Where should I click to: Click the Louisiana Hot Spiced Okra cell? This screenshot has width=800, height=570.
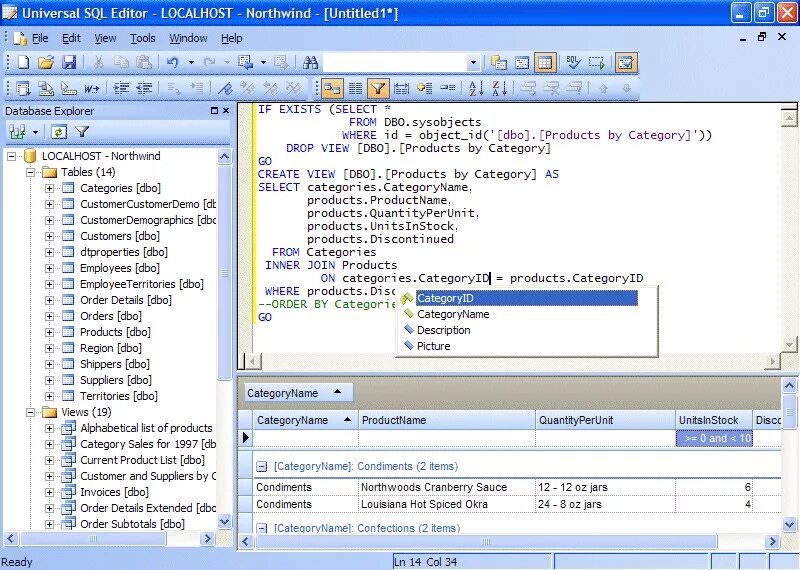coord(447,505)
